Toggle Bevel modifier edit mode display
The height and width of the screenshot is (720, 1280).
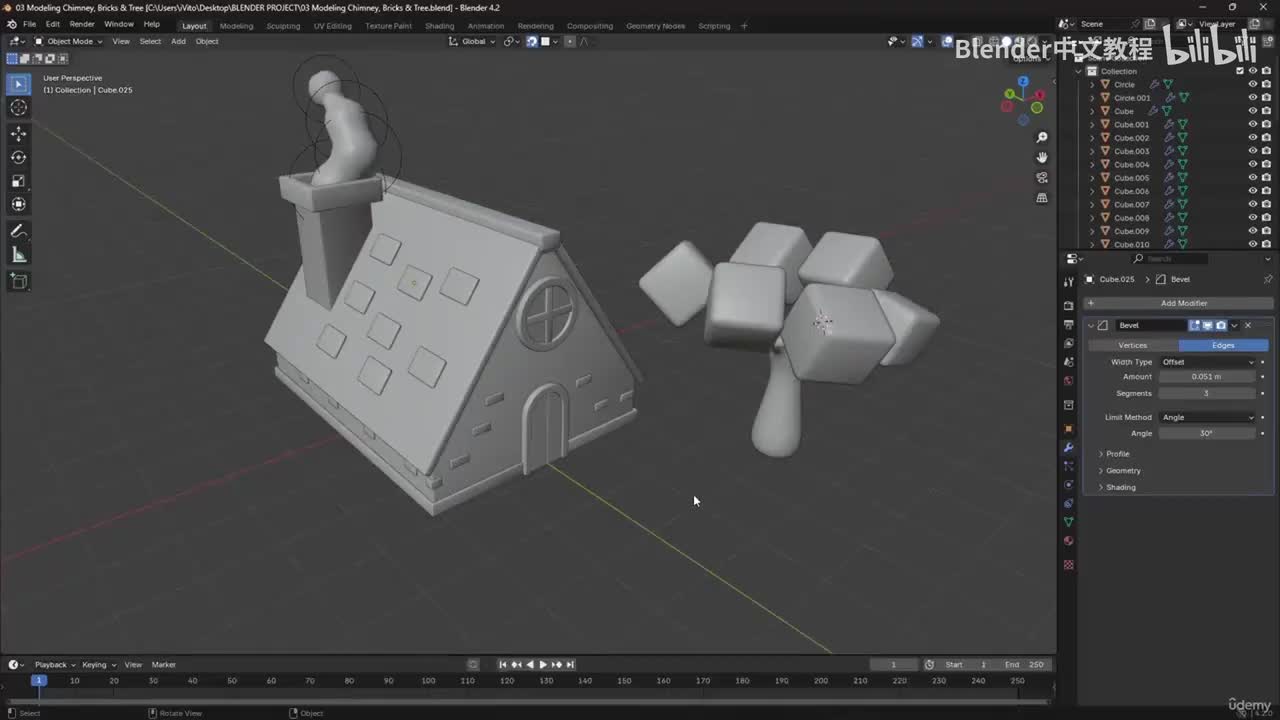[x=1195, y=325]
